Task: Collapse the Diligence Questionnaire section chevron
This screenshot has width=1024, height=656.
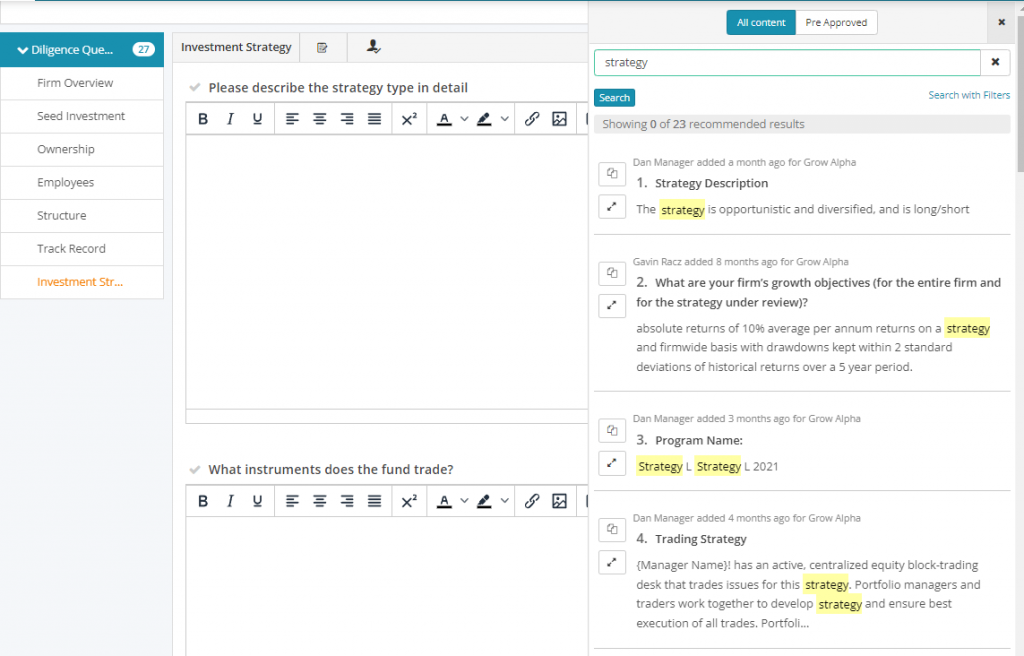Action: [x=21, y=49]
